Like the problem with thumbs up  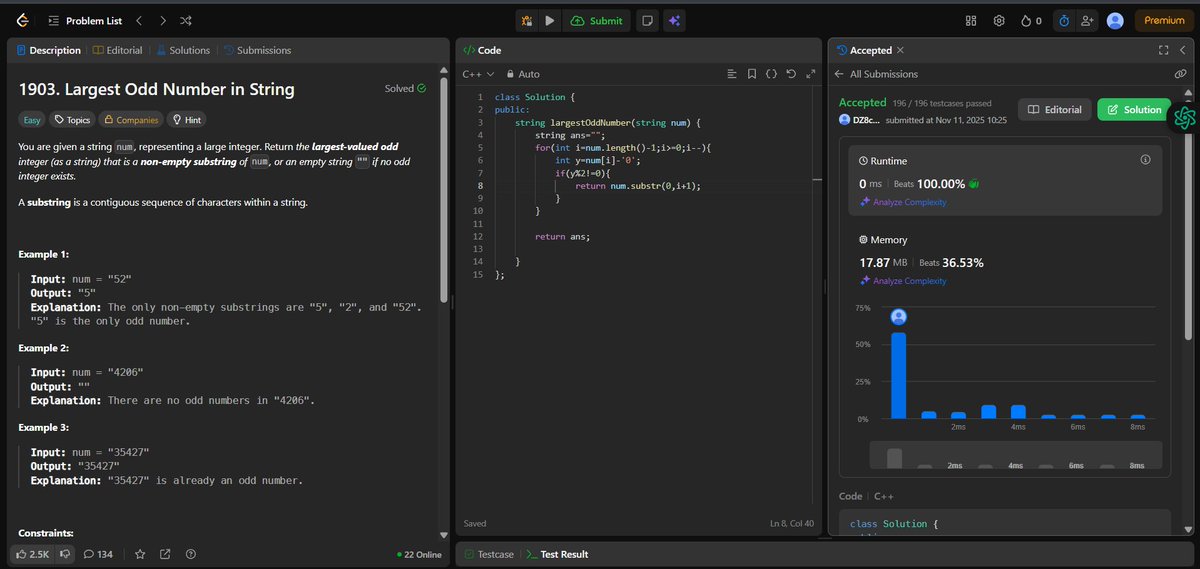[x=31, y=553]
